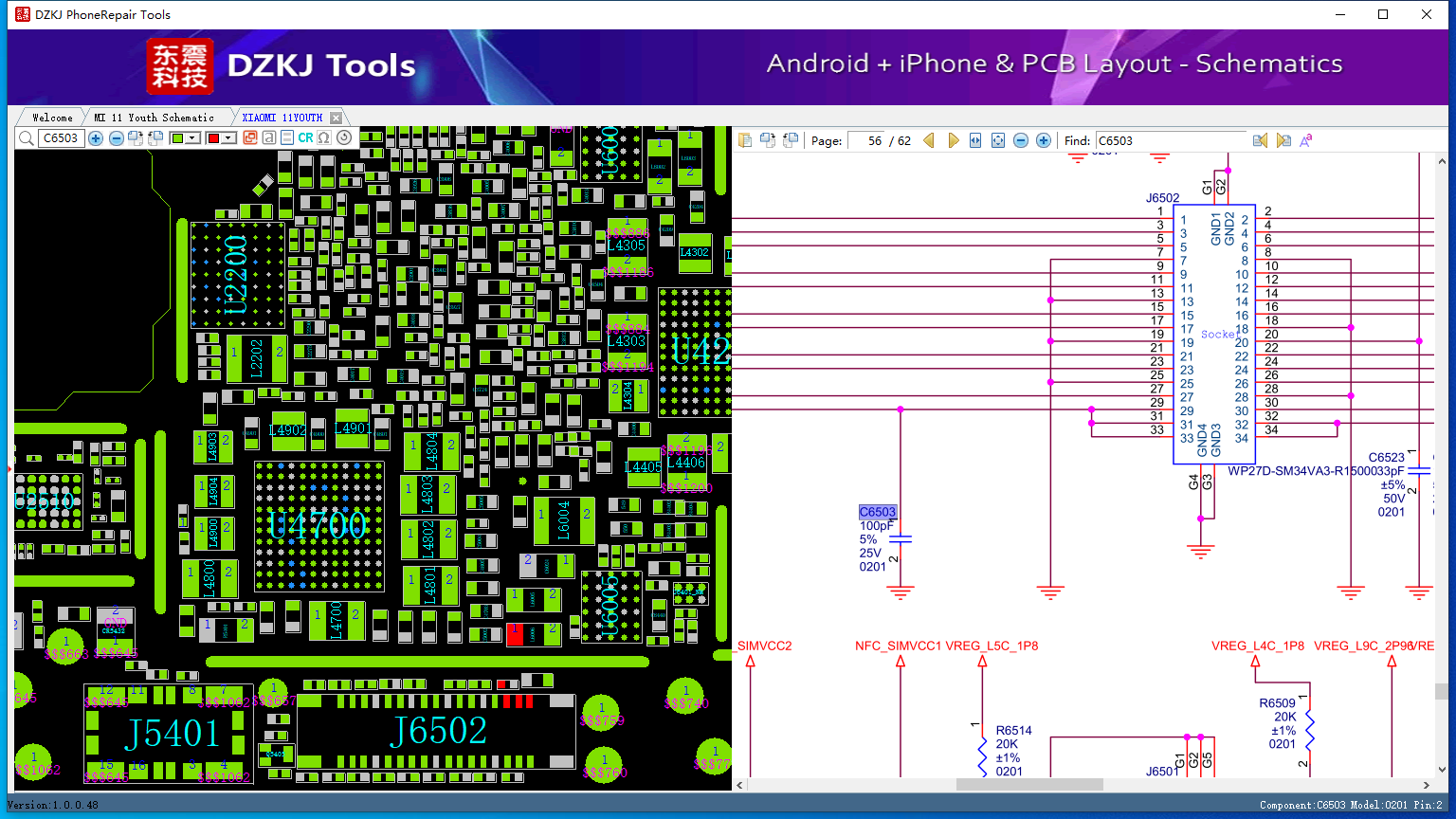This screenshot has width=1456, height=819.
Task: Zoom in the PCB layout view
Action: point(96,138)
